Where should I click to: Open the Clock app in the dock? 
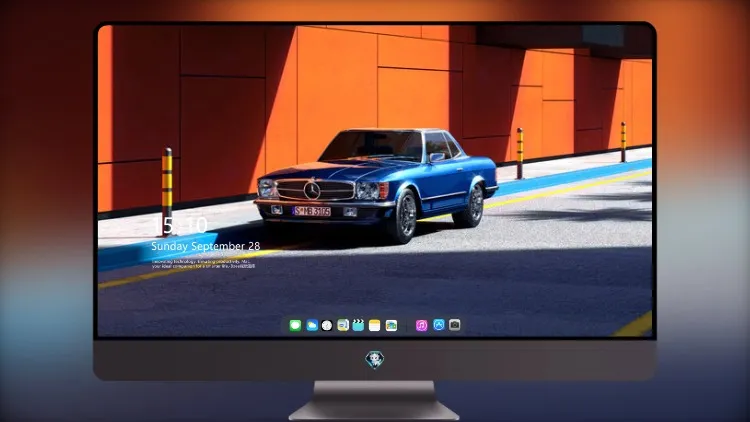327,326
